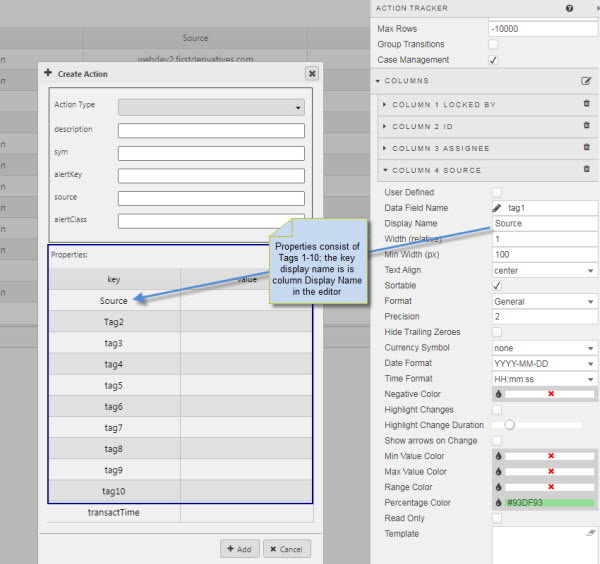Image resolution: width=600 pixels, height=564 pixels.
Task: Click the edit icon beside Columns header
Action: coord(586,81)
